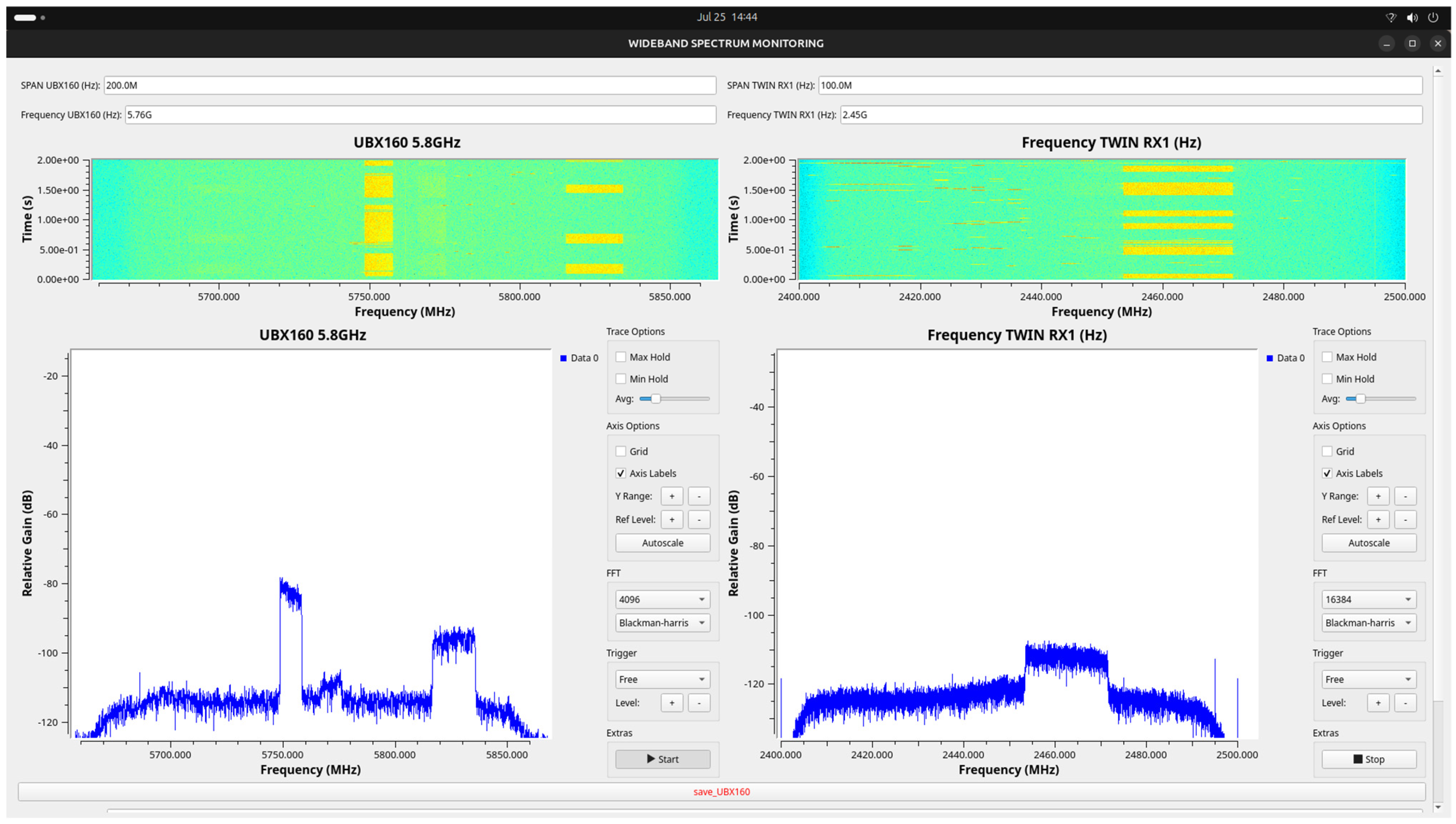Enable Max Hold for UBX160 plot
1456x824 pixels.
click(621, 357)
